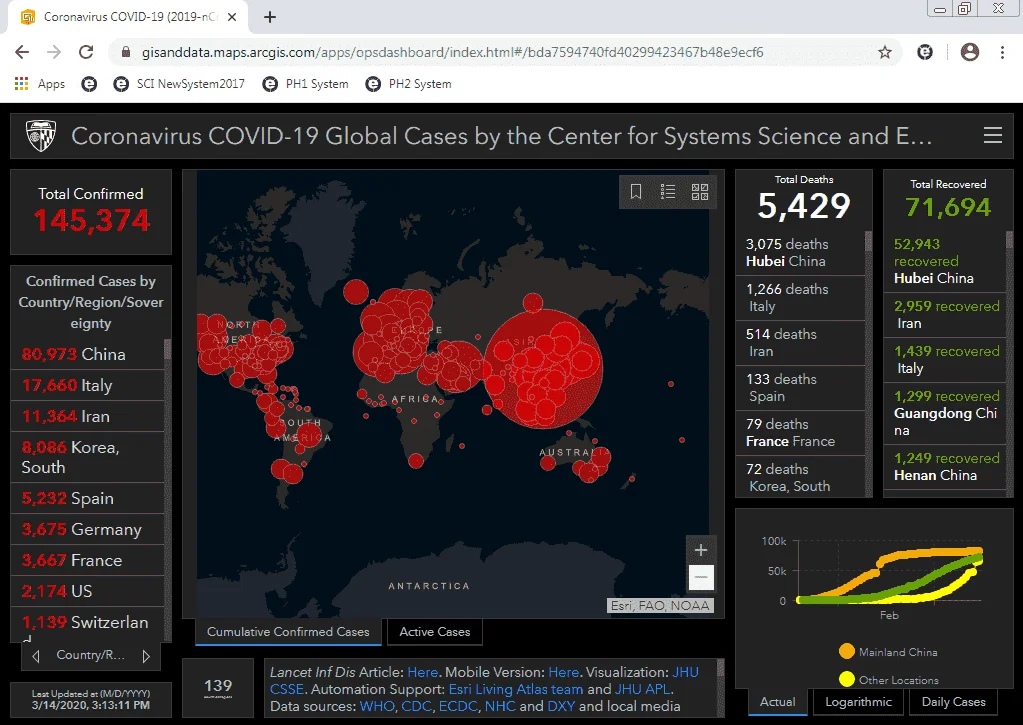Click 79 deaths France entry
Image resolution: width=1023 pixels, height=725 pixels.
pos(801,433)
